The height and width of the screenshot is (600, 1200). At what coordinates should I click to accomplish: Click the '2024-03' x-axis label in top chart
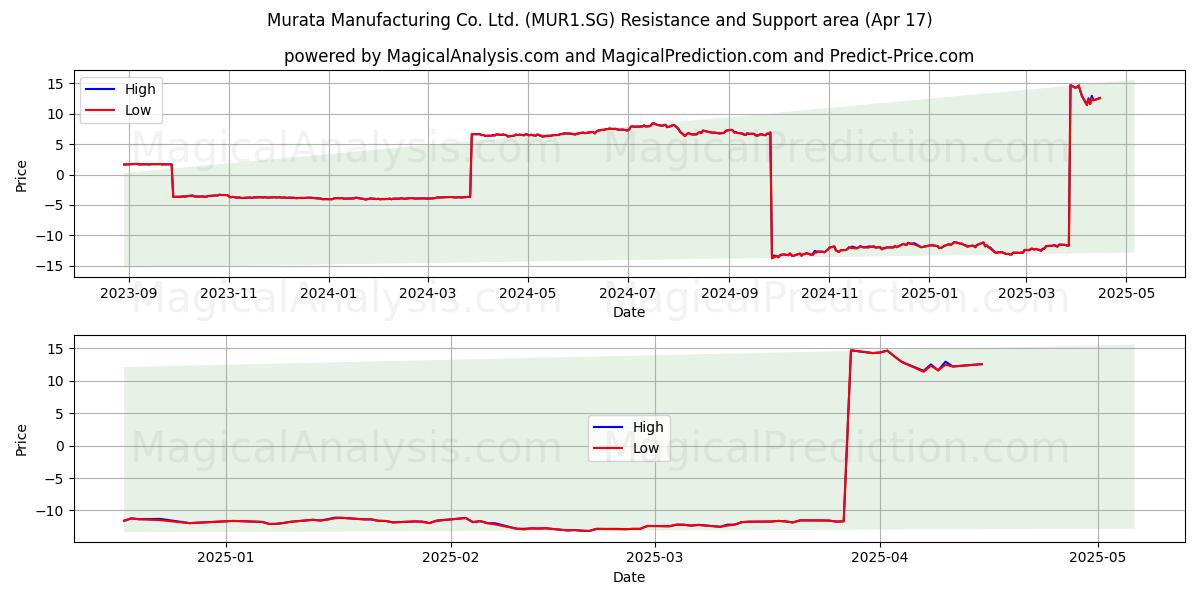click(429, 293)
